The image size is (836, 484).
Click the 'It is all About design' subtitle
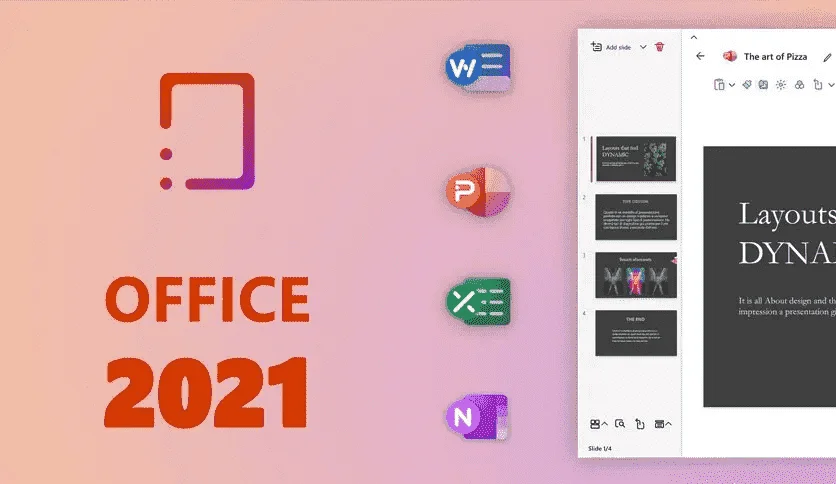click(787, 306)
